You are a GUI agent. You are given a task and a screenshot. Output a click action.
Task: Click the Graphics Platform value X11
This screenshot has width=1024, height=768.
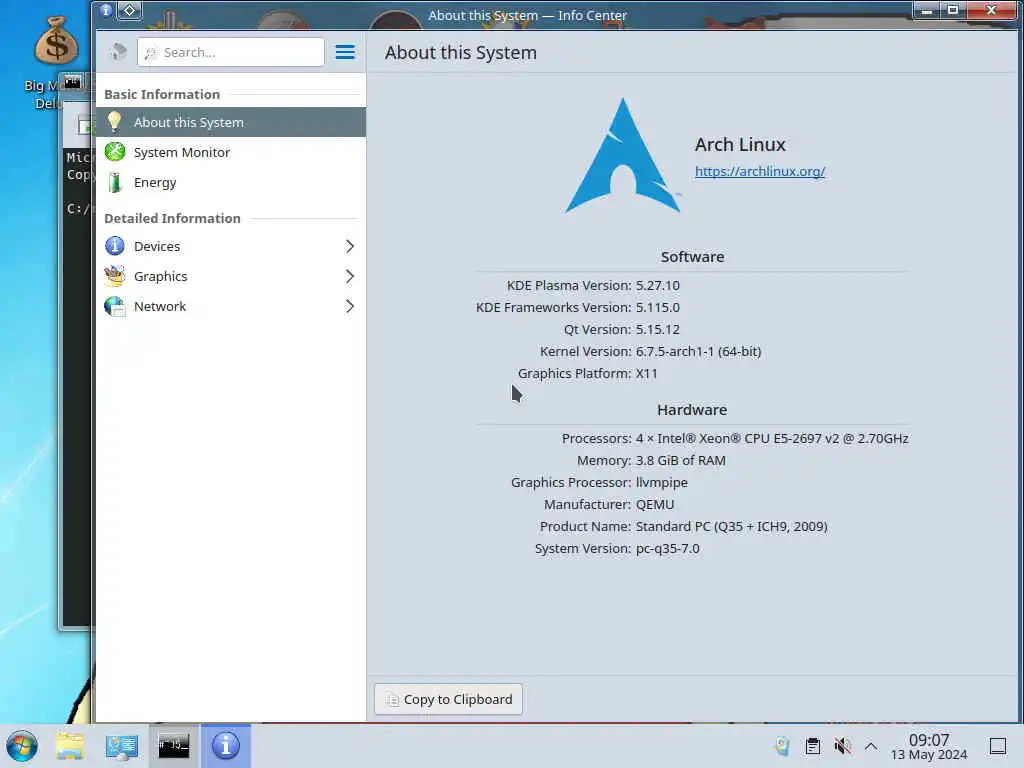tap(647, 374)
